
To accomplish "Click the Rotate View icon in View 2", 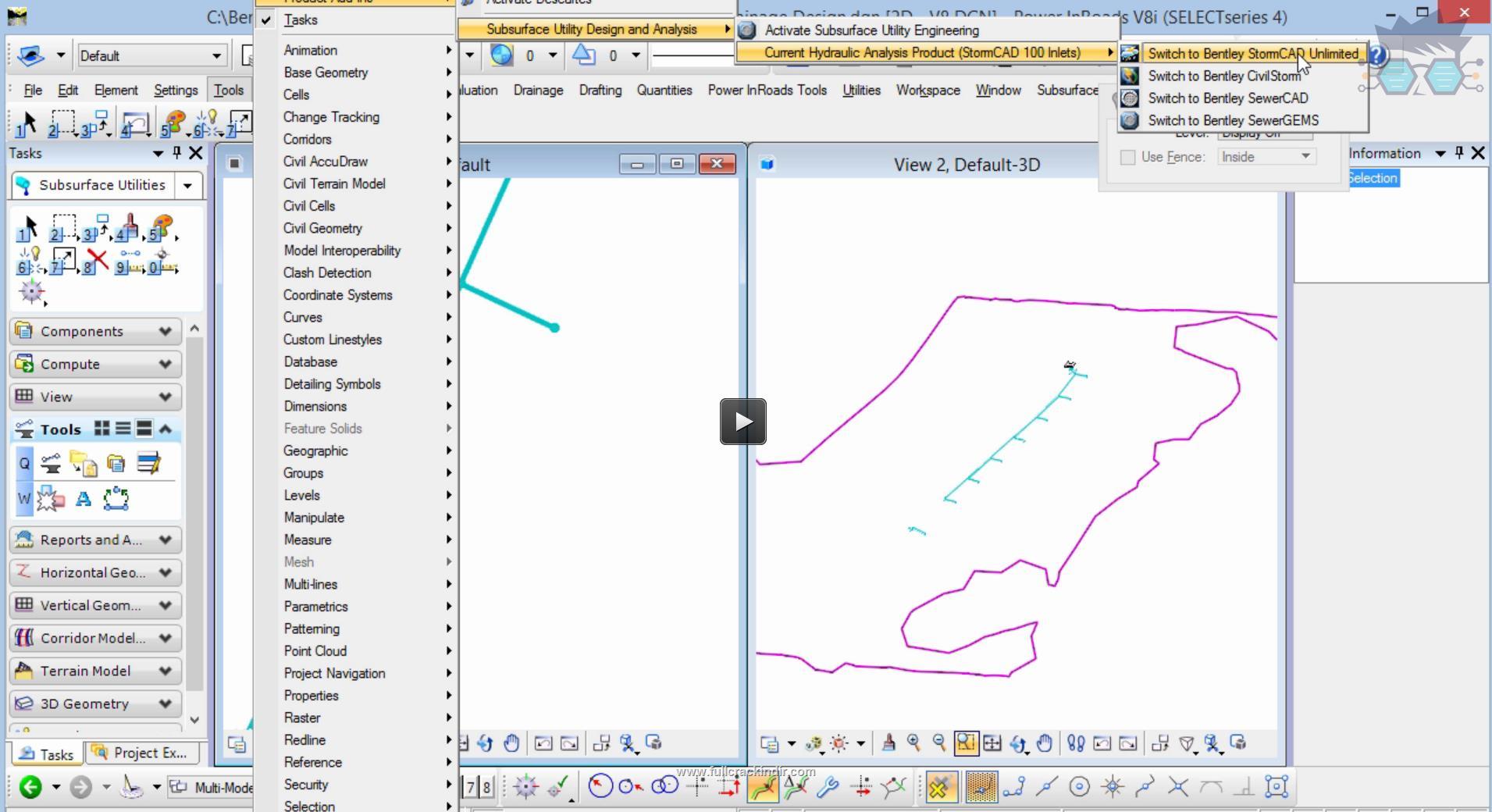I will (x=1018, y=743).
